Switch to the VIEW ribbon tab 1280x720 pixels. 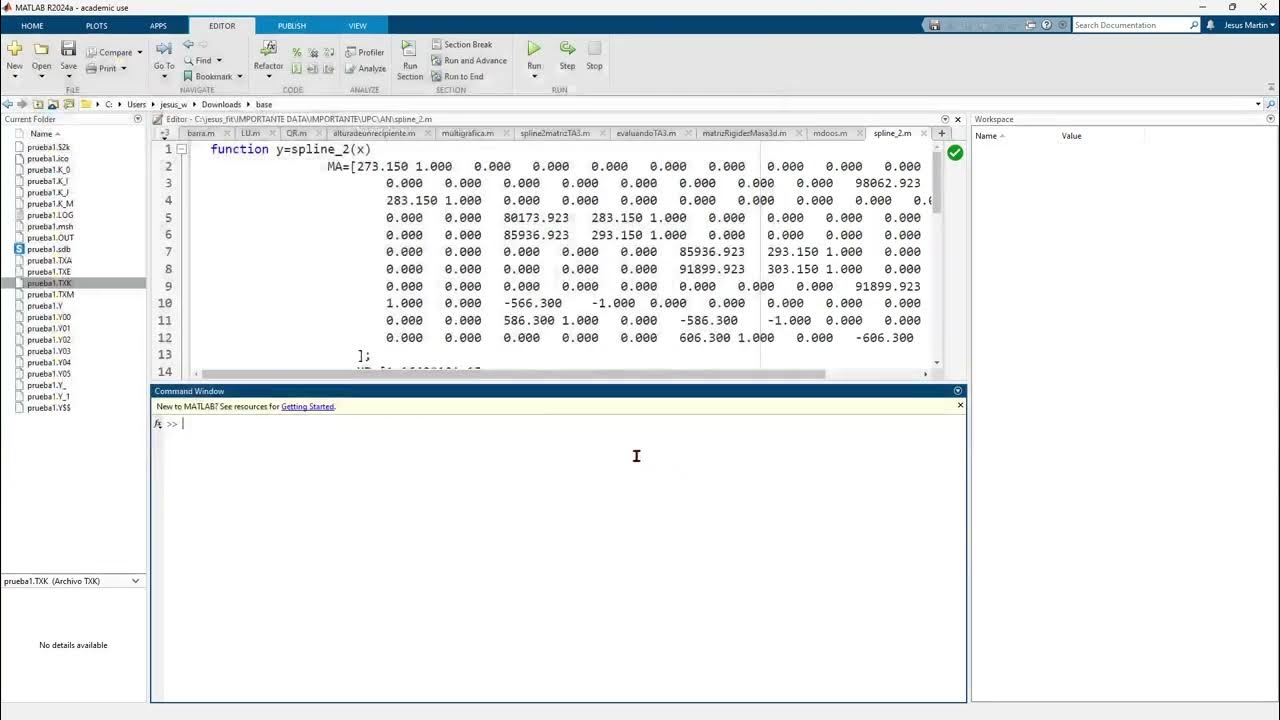[357, 26]
